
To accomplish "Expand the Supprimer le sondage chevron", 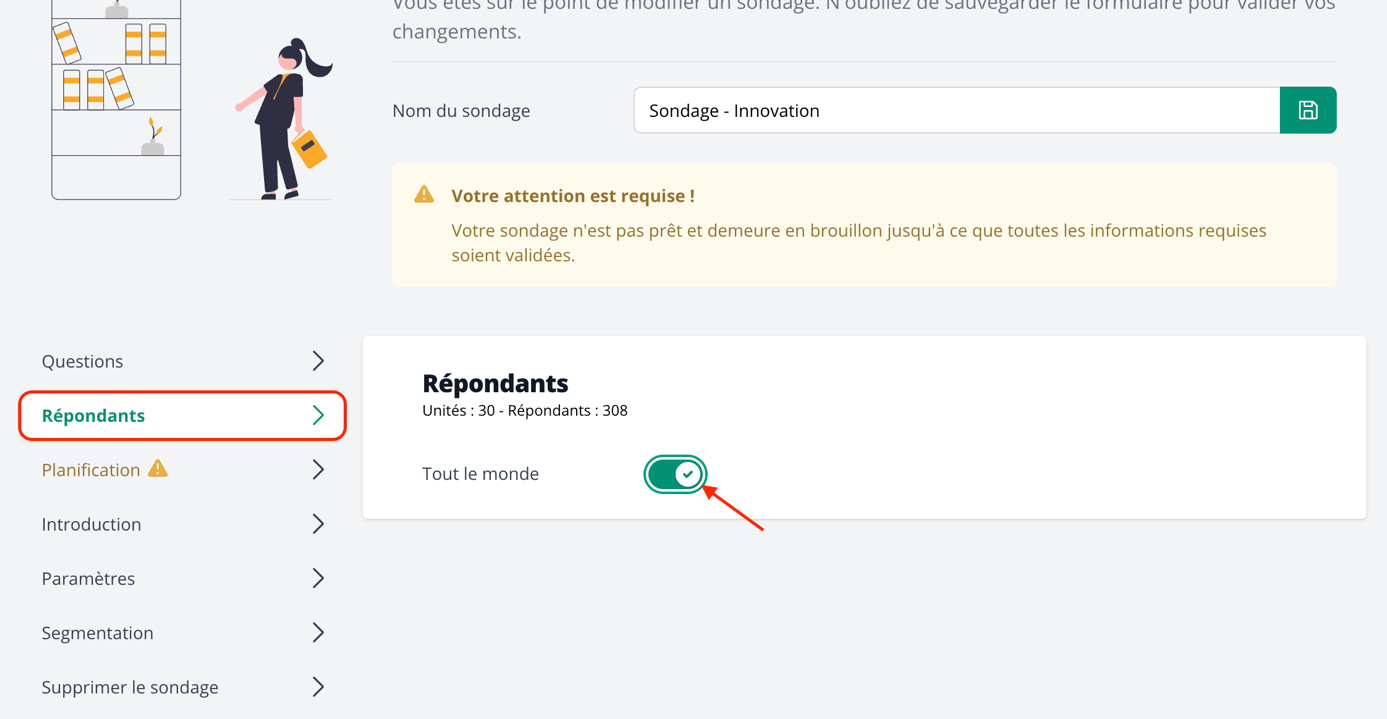I will (x=318, y=687).
